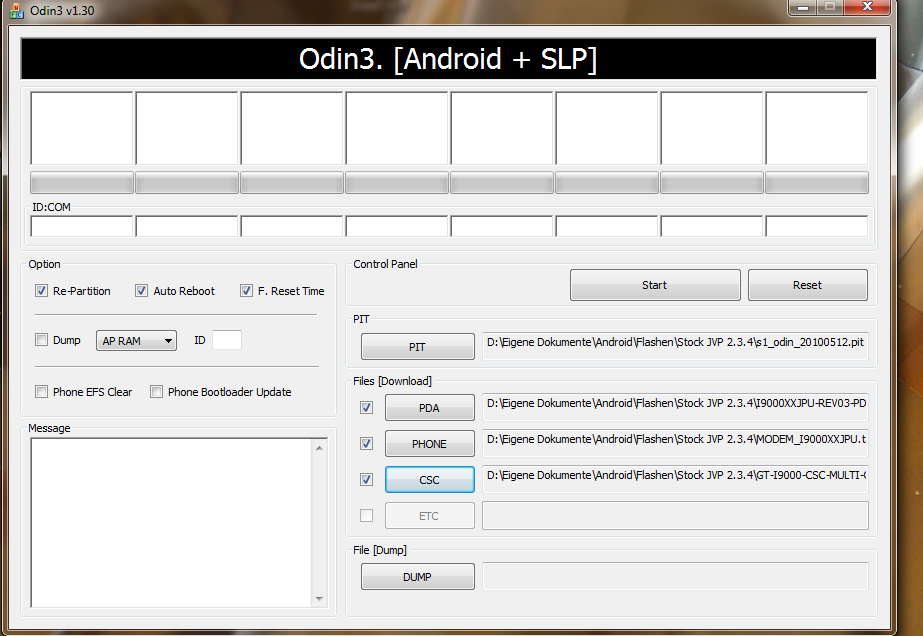Click inside the Message log area
The image size is (923, 636).
point(172,523)
